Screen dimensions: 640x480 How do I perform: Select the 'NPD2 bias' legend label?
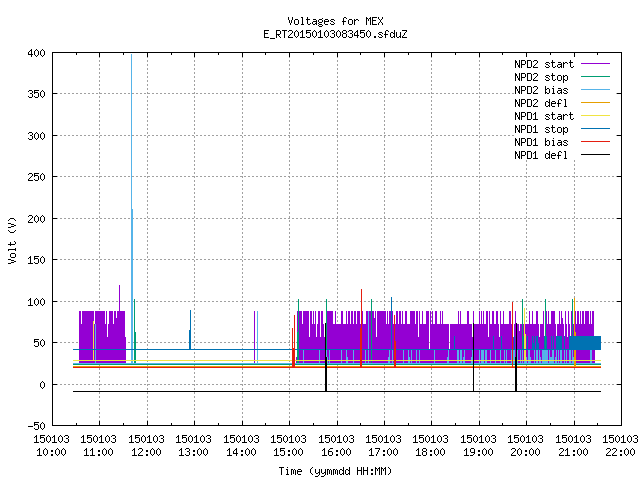point(541,90)
